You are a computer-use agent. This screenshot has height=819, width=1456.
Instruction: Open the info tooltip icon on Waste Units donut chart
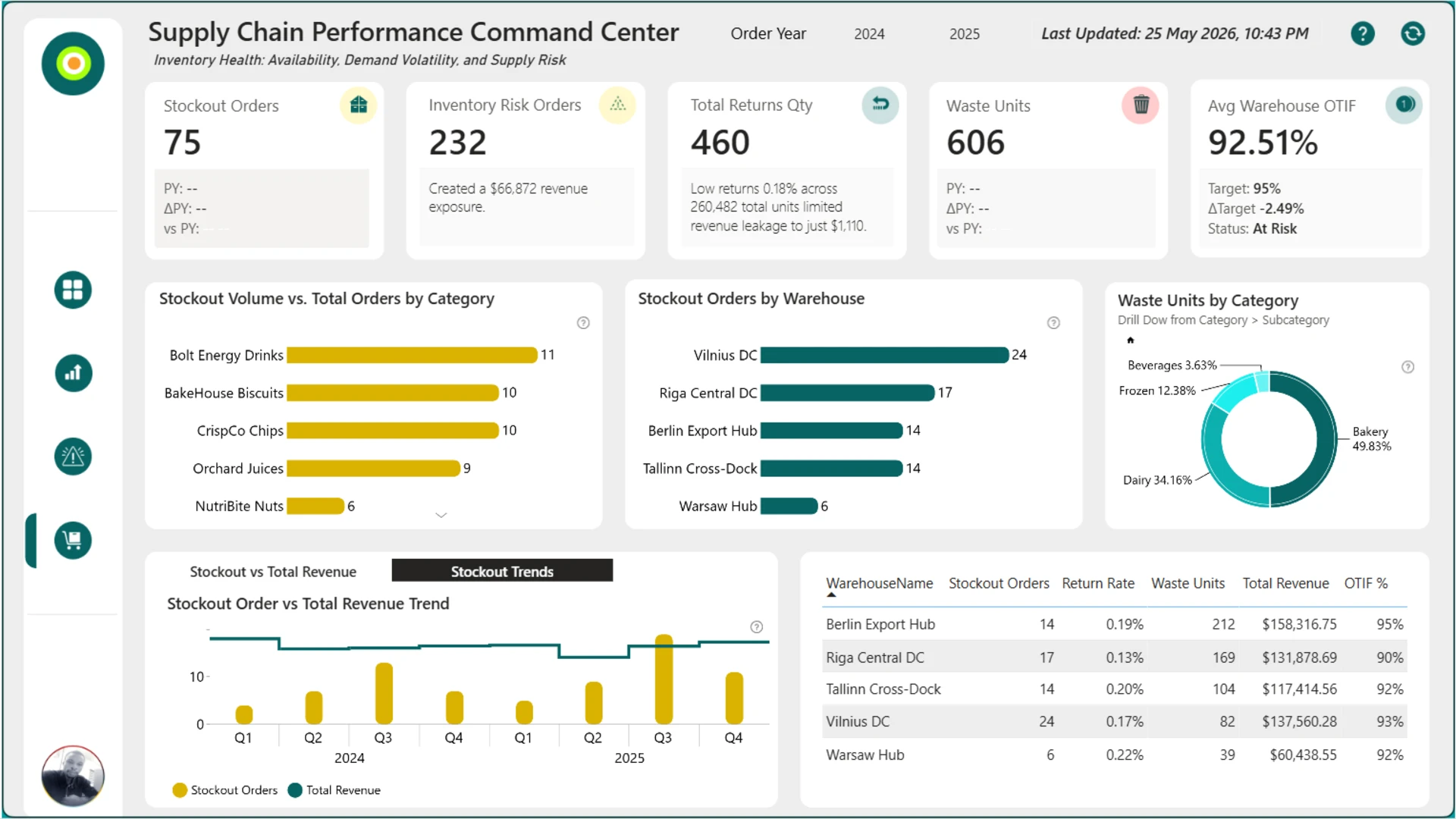1407,367
